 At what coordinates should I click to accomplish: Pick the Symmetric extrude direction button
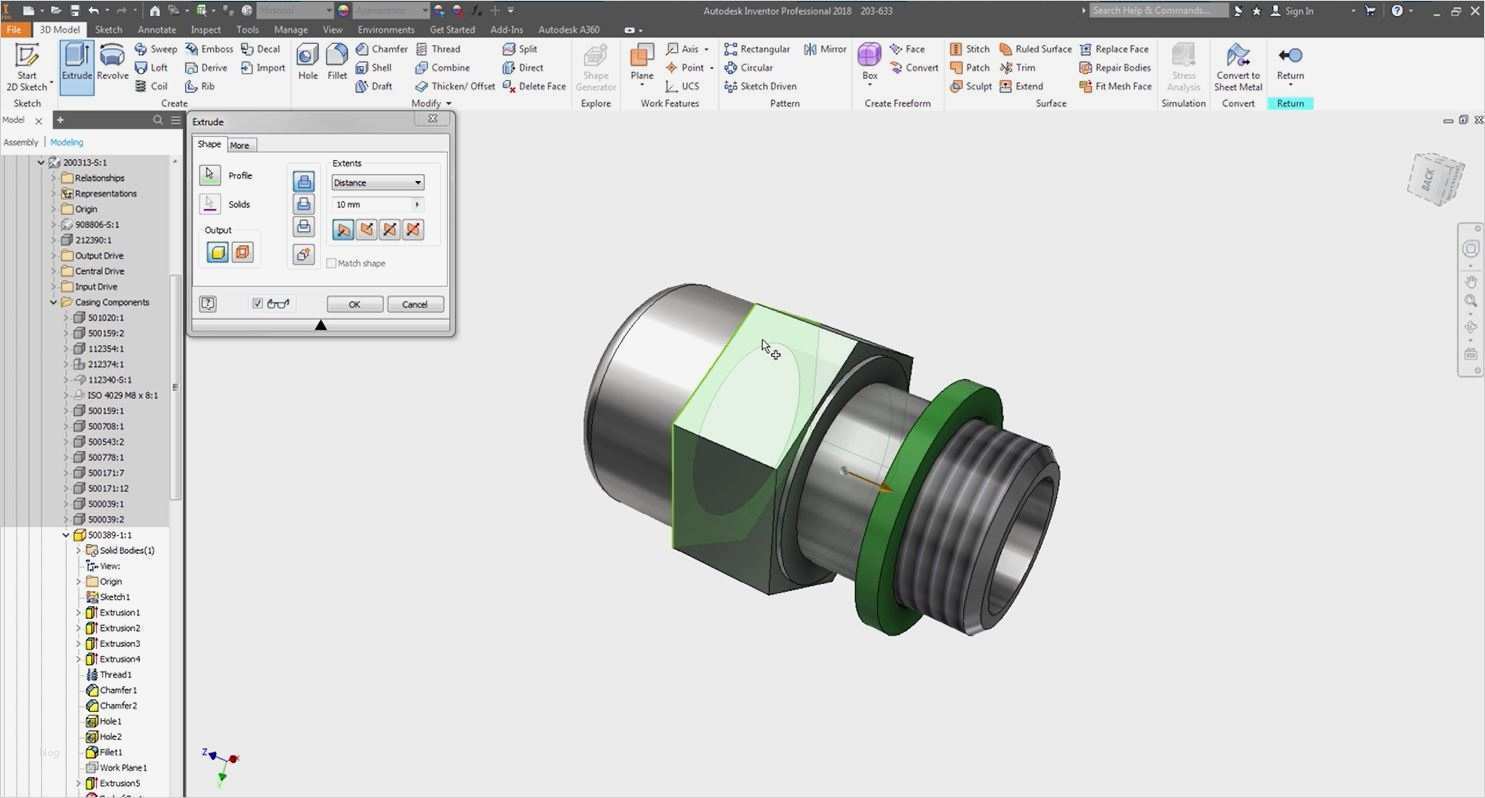(x=389, y=230)
